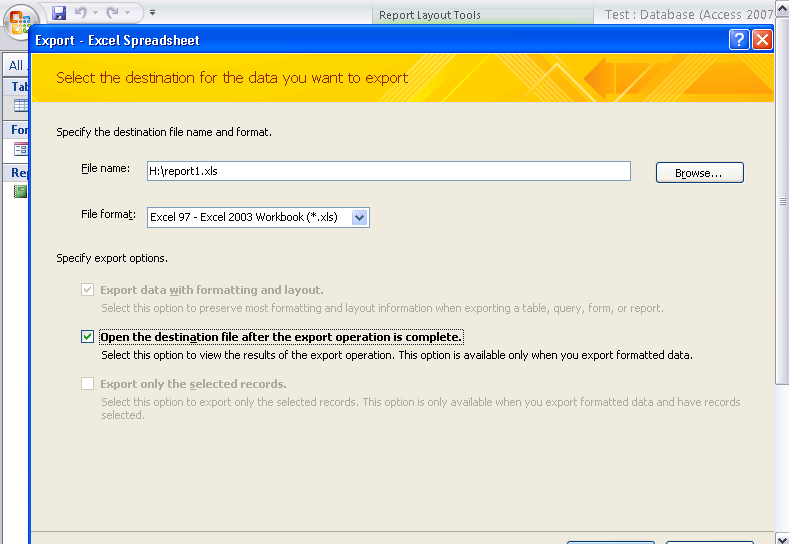This screenshot has height=544, width=789.
Task: Save using the floppy disk icon
Action: [59, 13]
